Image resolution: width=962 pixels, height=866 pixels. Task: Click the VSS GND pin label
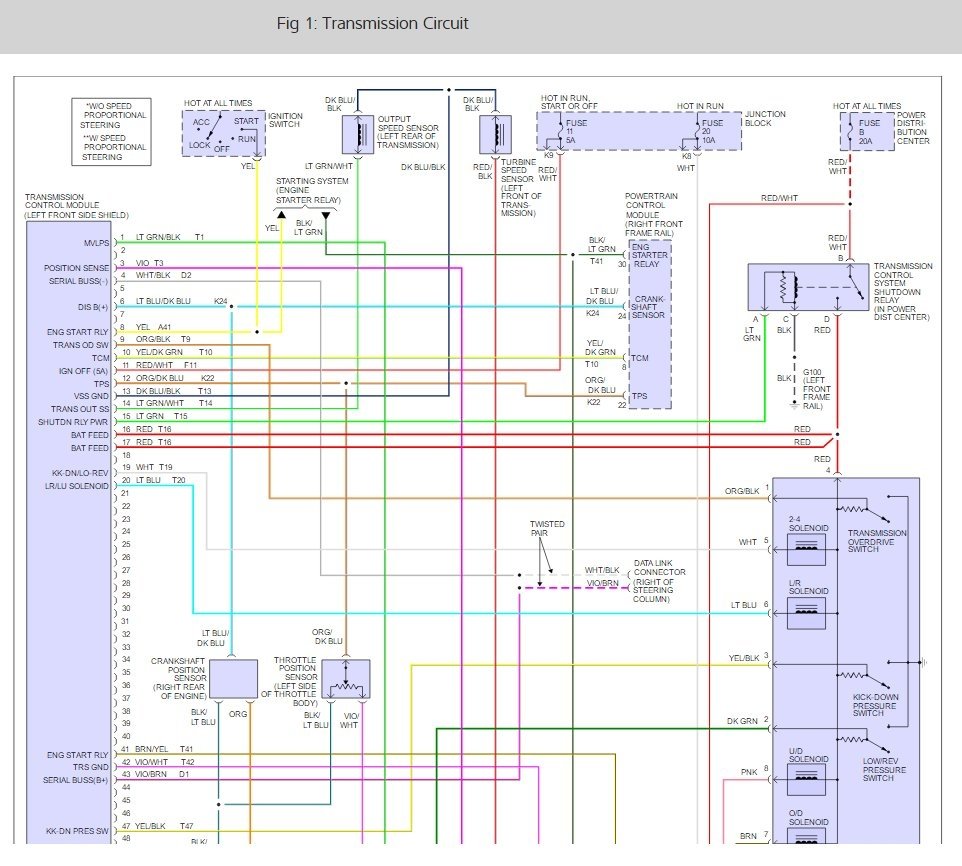pyautogui.click(x=91, y=396)
